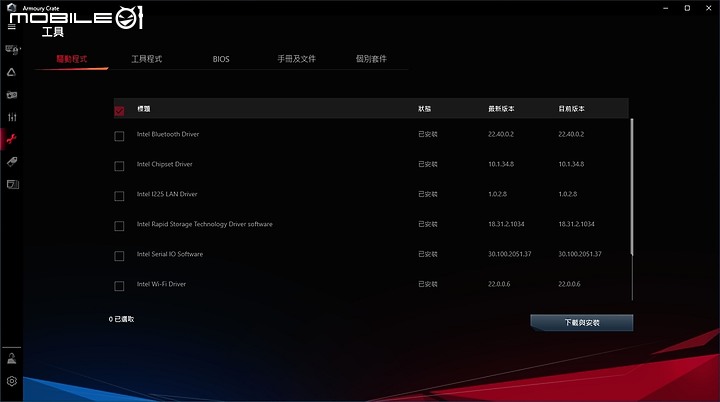Click the 最新版本 column header
The image size is (720, 402).
(501, 109)
